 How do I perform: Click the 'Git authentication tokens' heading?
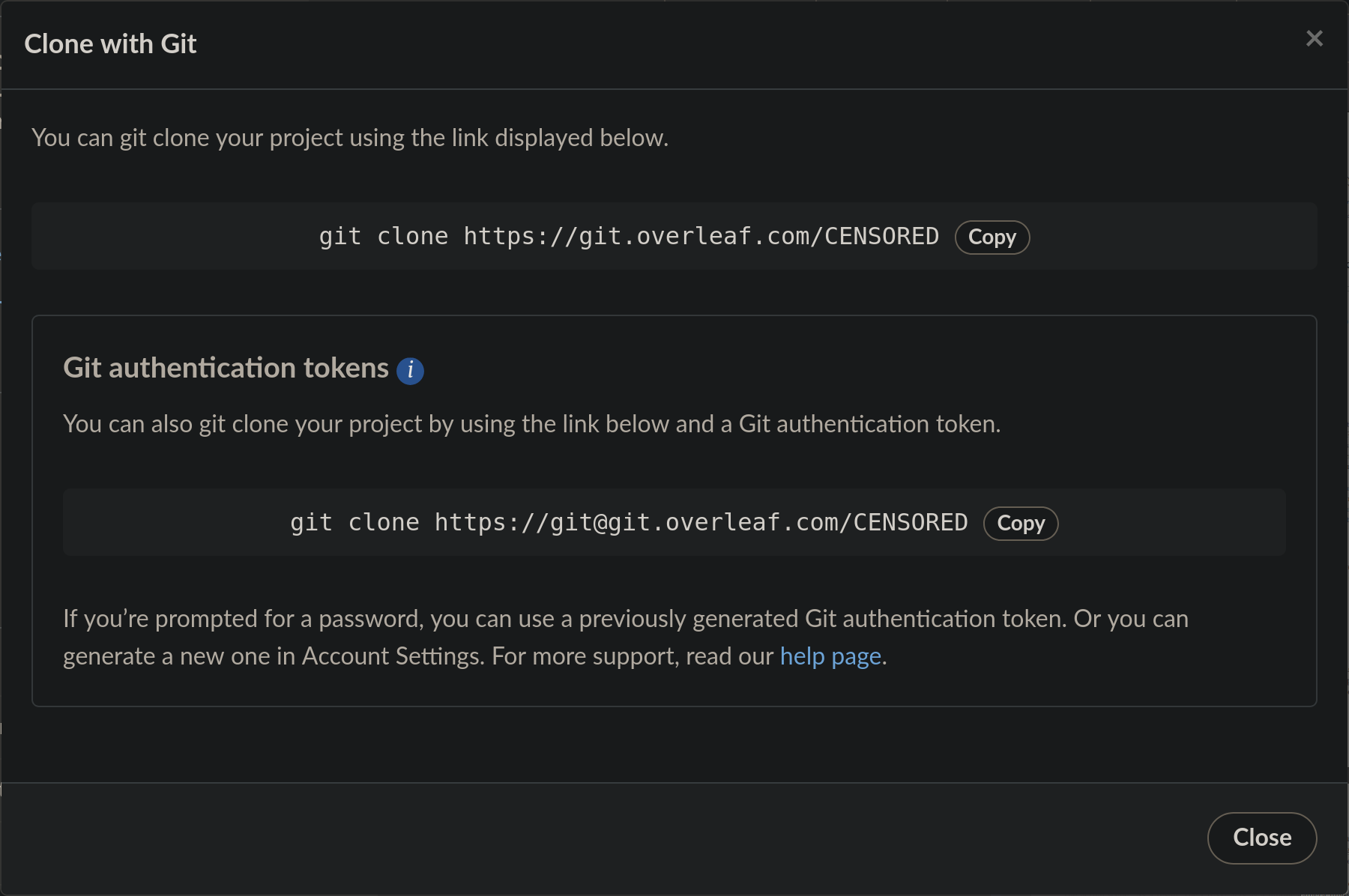point(226,369)
